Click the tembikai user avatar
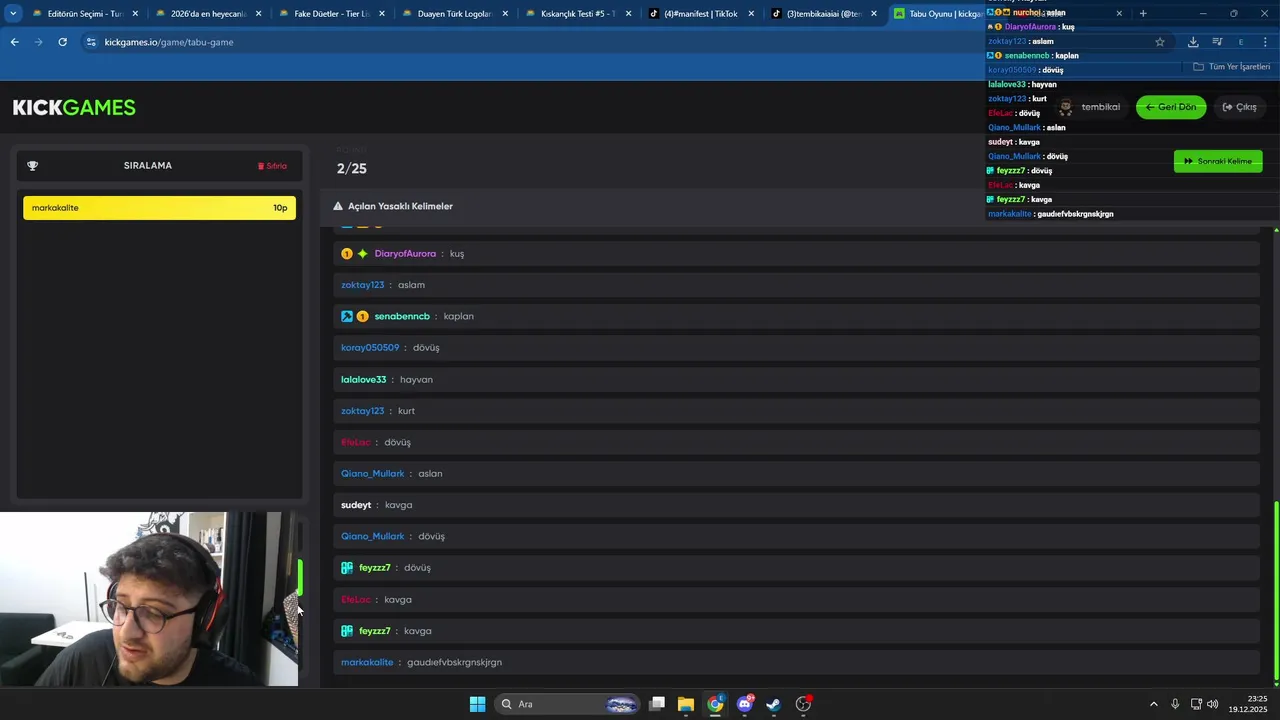The image size is (1280, 720). click(1066, 107)
